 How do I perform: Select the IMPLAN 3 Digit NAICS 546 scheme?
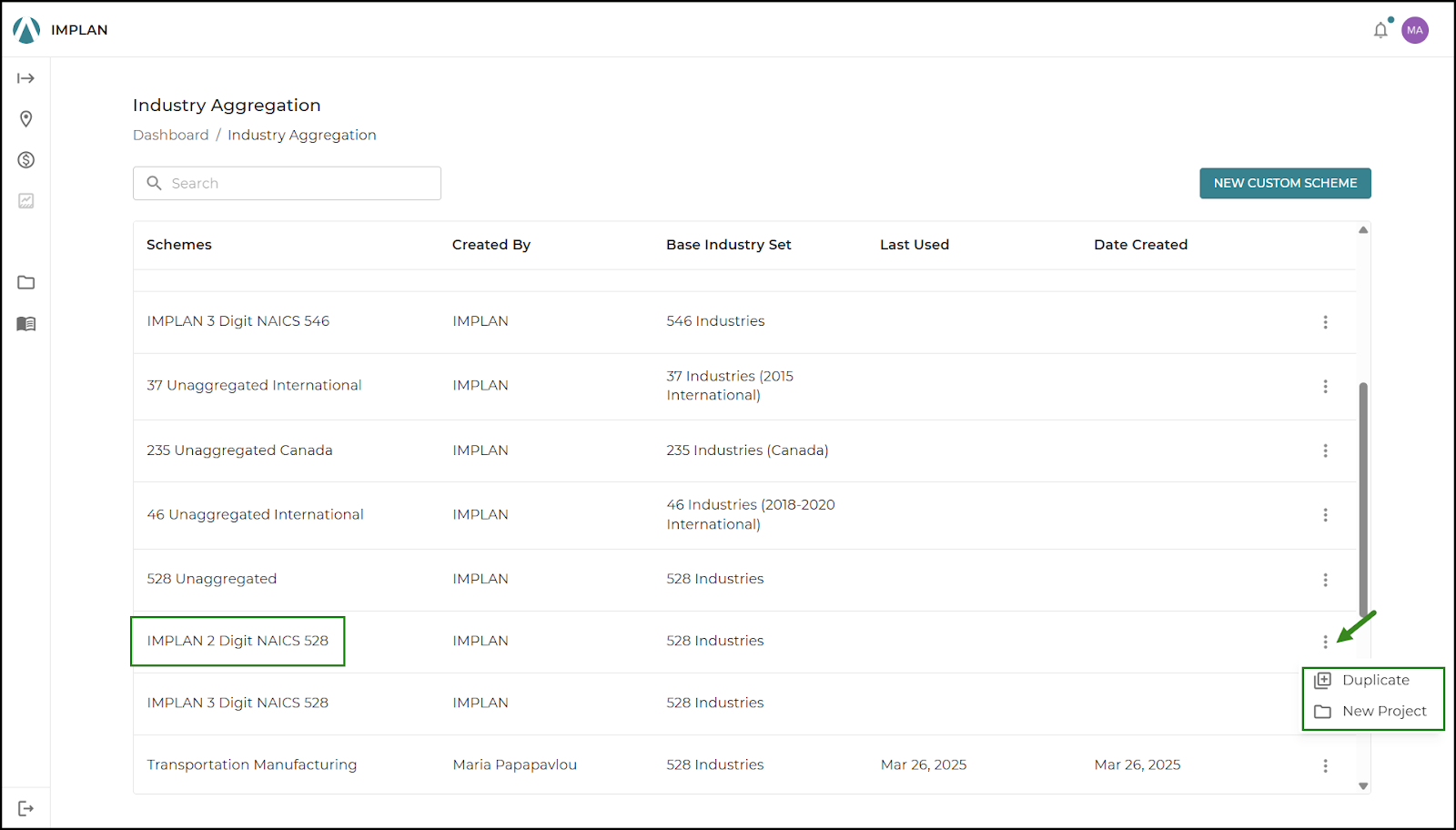coord(238,321)
